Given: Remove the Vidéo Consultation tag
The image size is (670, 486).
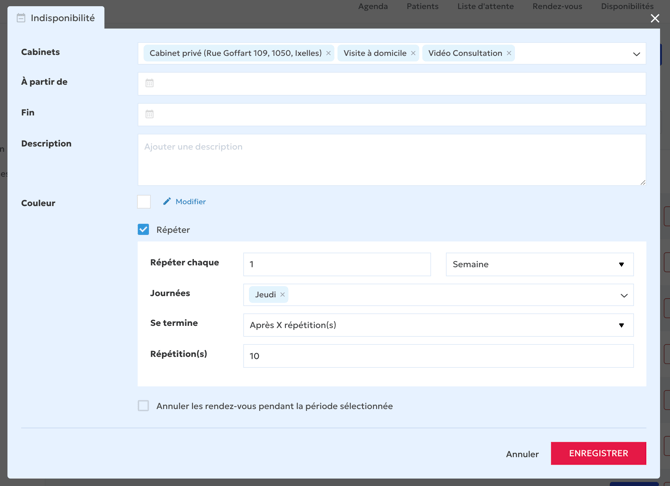Looking at the screenshot, I should tap(509, 54).
